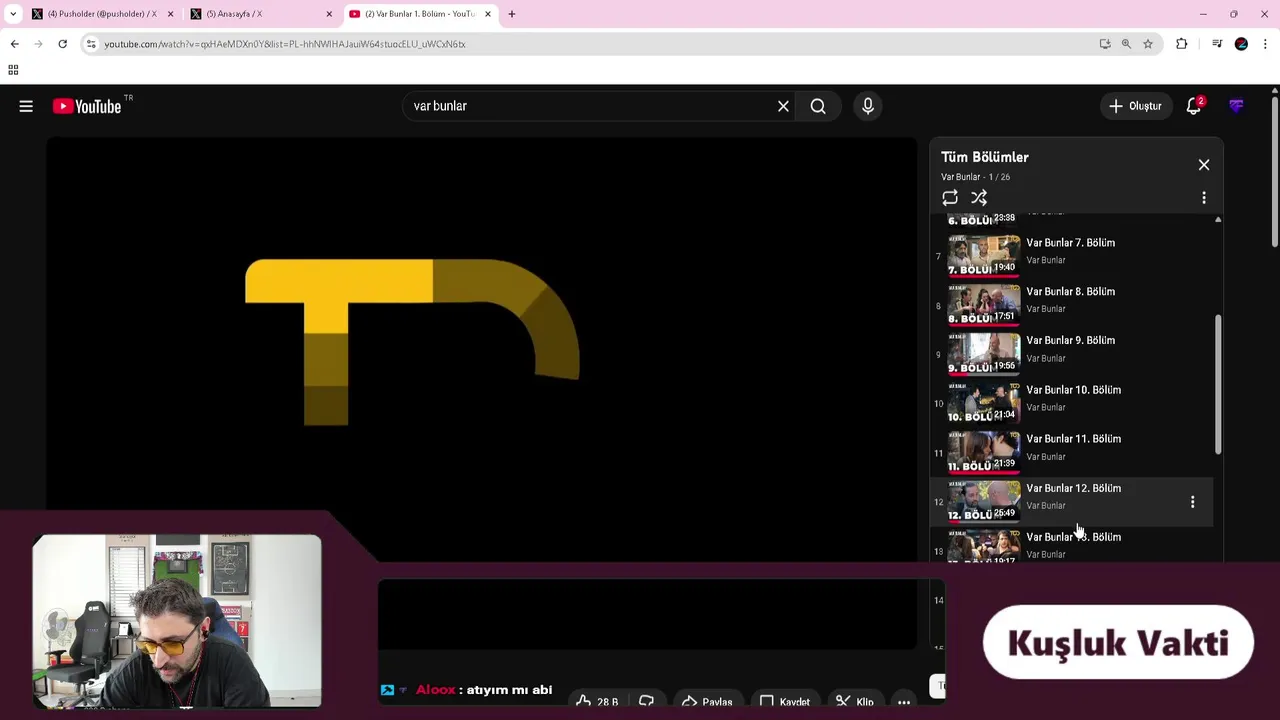Click "Tüm Bölümler" playlist heading
Viewport: 1280px width, 720px height.
tap(984, 157)
